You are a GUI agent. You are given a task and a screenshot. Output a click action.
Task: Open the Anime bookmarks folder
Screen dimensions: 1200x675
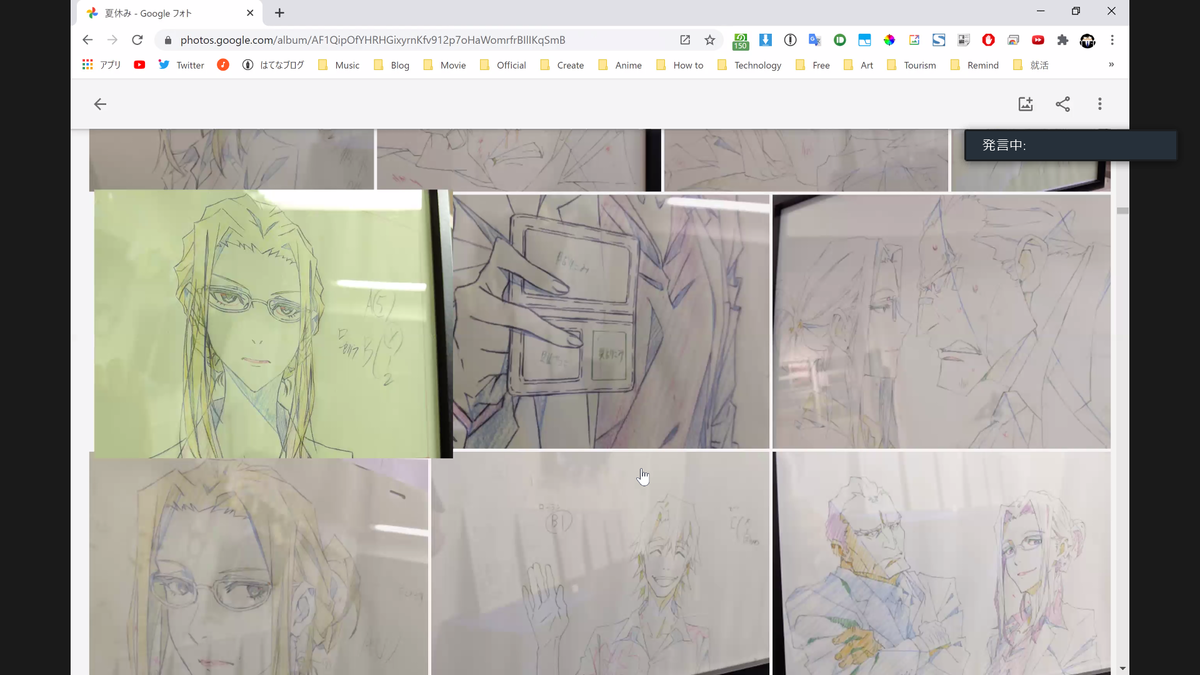tap(620, 65)
